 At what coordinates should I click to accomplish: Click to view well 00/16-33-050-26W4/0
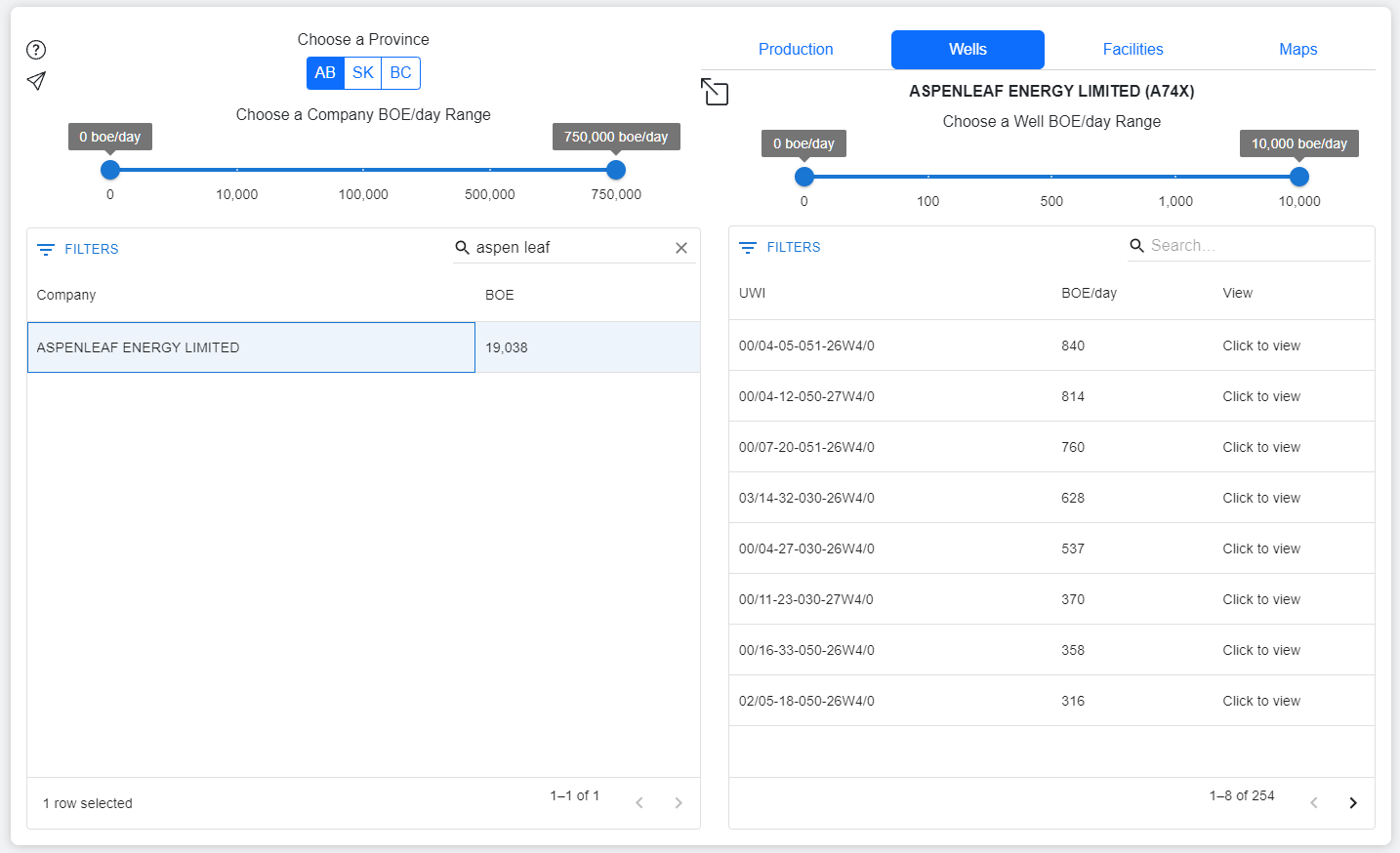pyautogui.click(x=1261, y=650)
